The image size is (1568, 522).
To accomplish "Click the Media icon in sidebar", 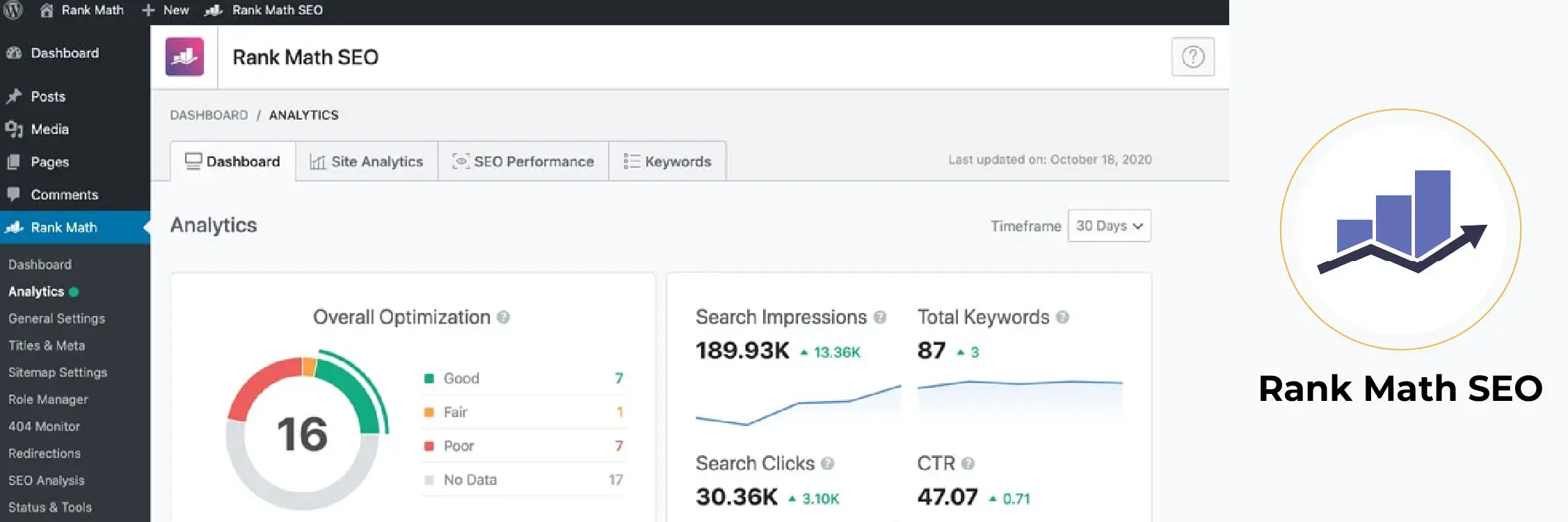I will [x=14, y=129].
